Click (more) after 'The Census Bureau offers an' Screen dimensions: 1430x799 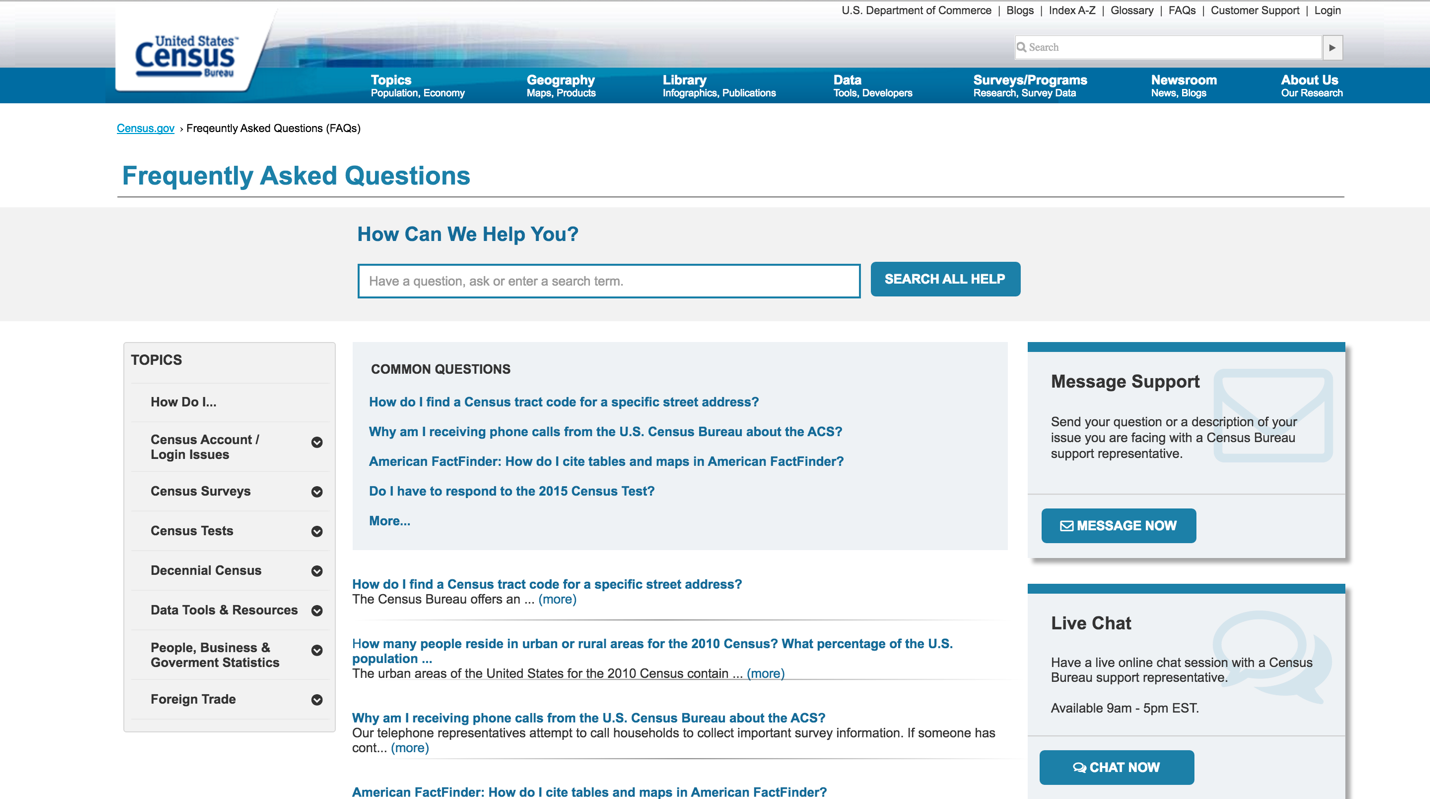pos(557,600)
